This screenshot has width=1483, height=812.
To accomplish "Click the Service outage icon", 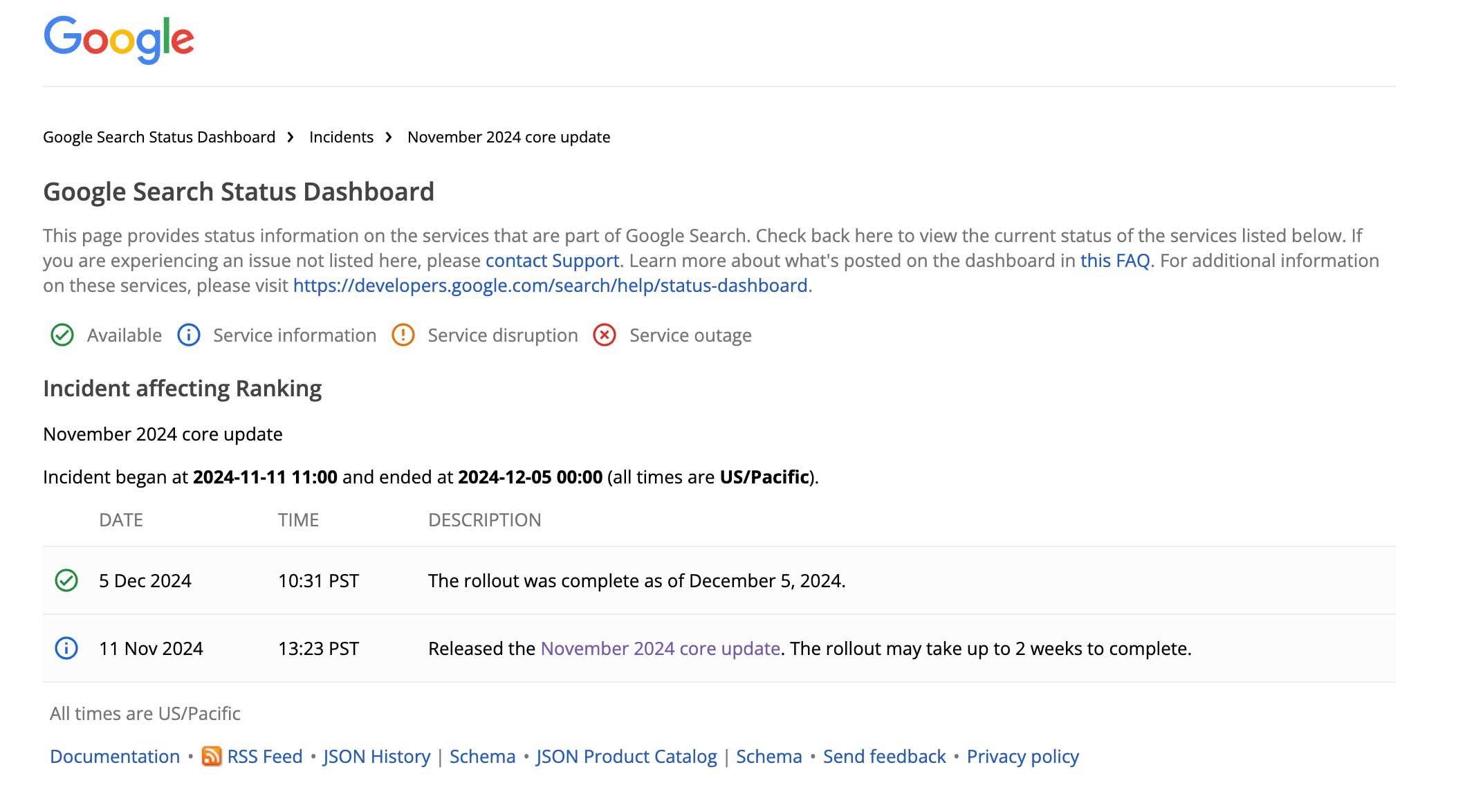I will (x=604, y=335).
